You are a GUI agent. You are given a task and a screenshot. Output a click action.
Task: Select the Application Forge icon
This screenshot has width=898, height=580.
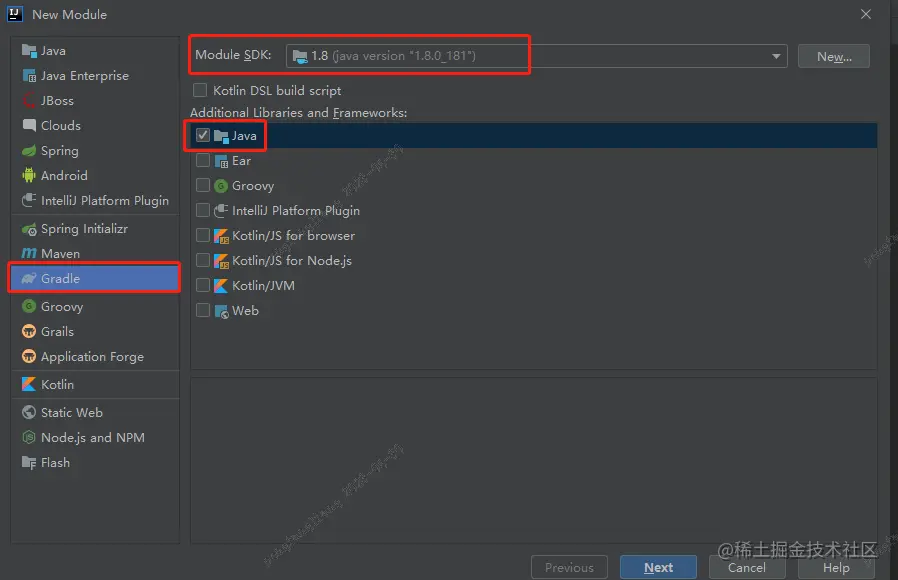(29, 357)
